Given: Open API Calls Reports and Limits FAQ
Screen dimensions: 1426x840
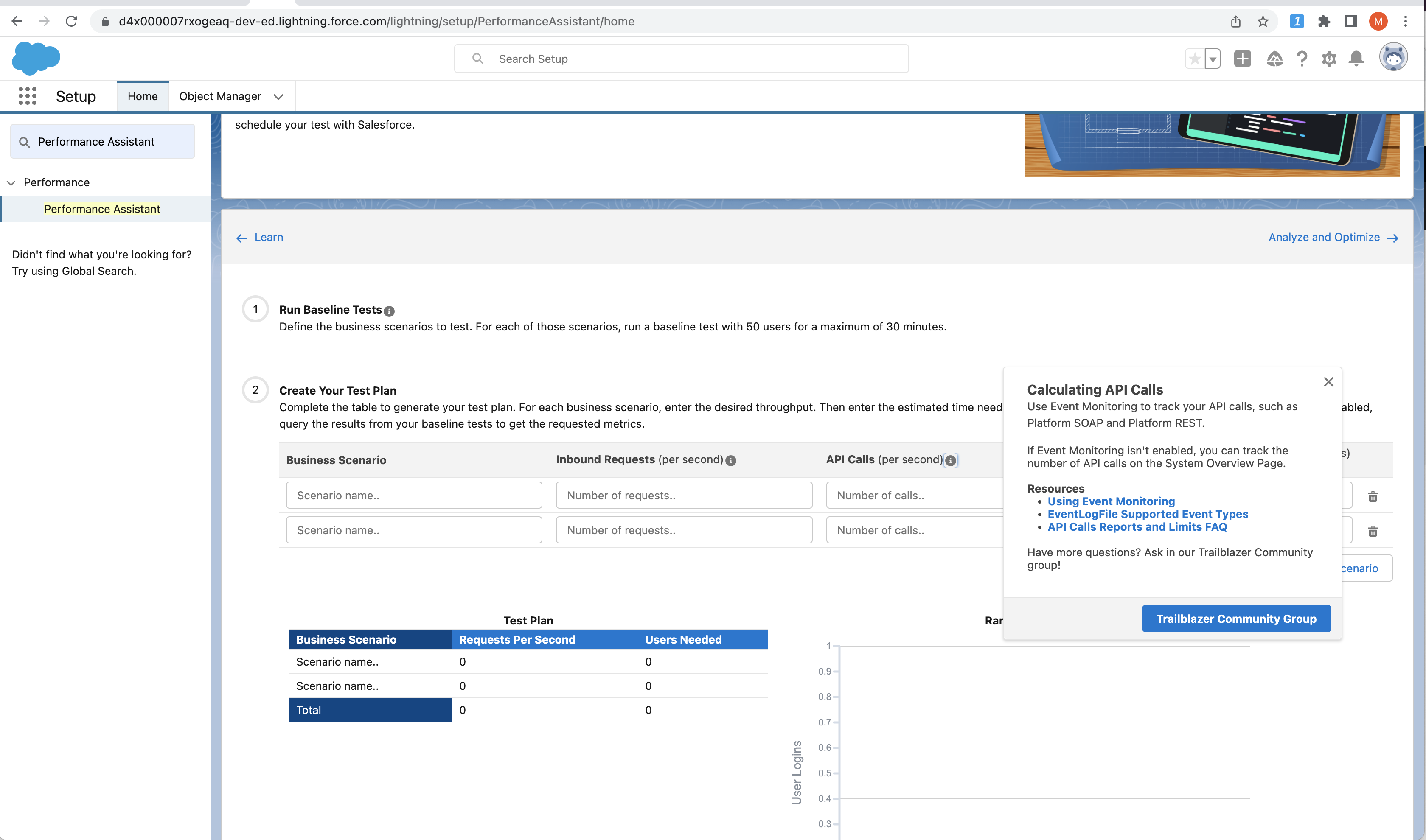Looking at the screenshot, I should click(x=1137, y=527).
